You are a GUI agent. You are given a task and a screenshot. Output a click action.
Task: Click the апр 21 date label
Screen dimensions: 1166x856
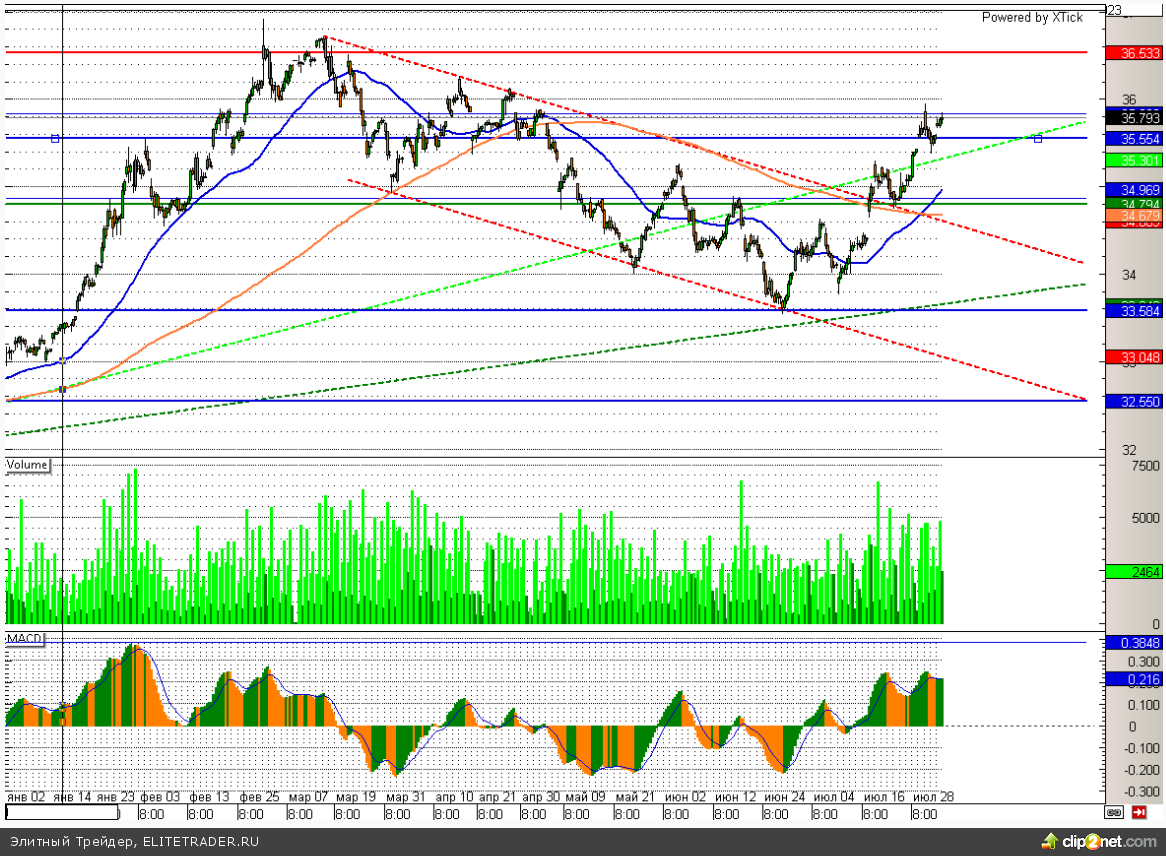coord(497,797)
